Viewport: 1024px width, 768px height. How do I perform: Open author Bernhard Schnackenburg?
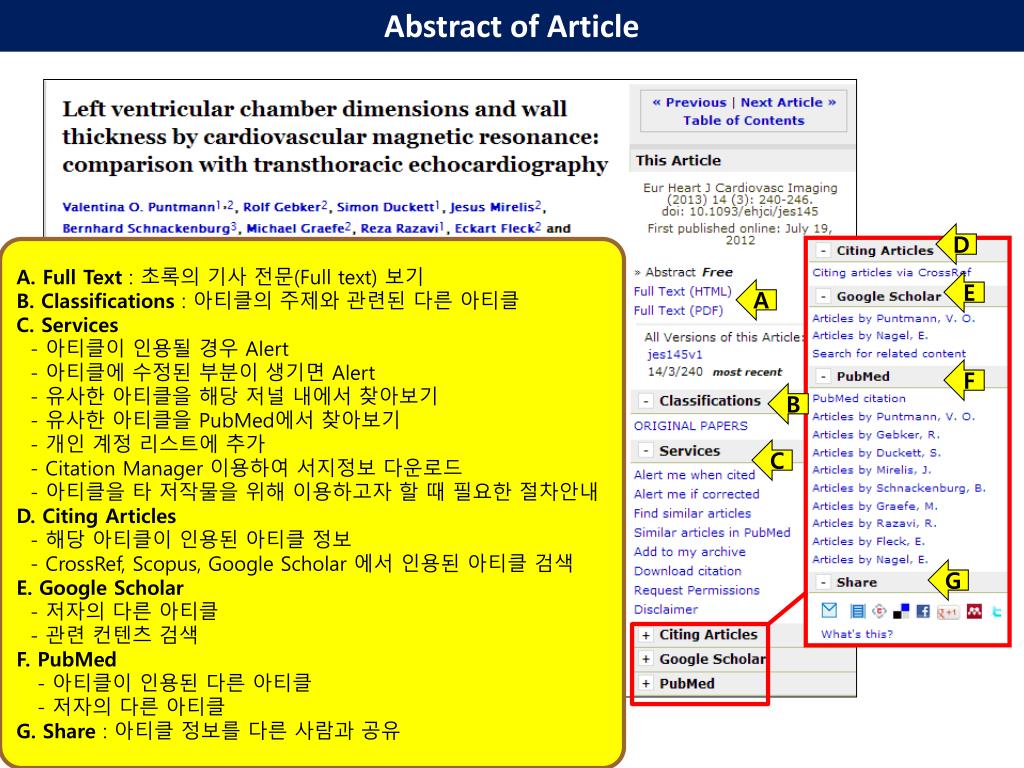[x=146, y=229]
